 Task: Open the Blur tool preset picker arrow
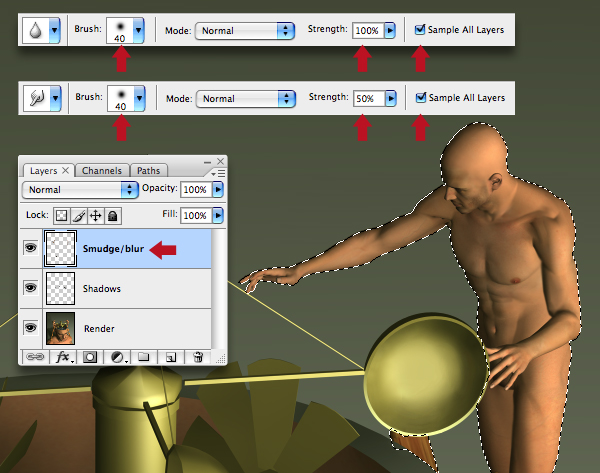(54, 30)
